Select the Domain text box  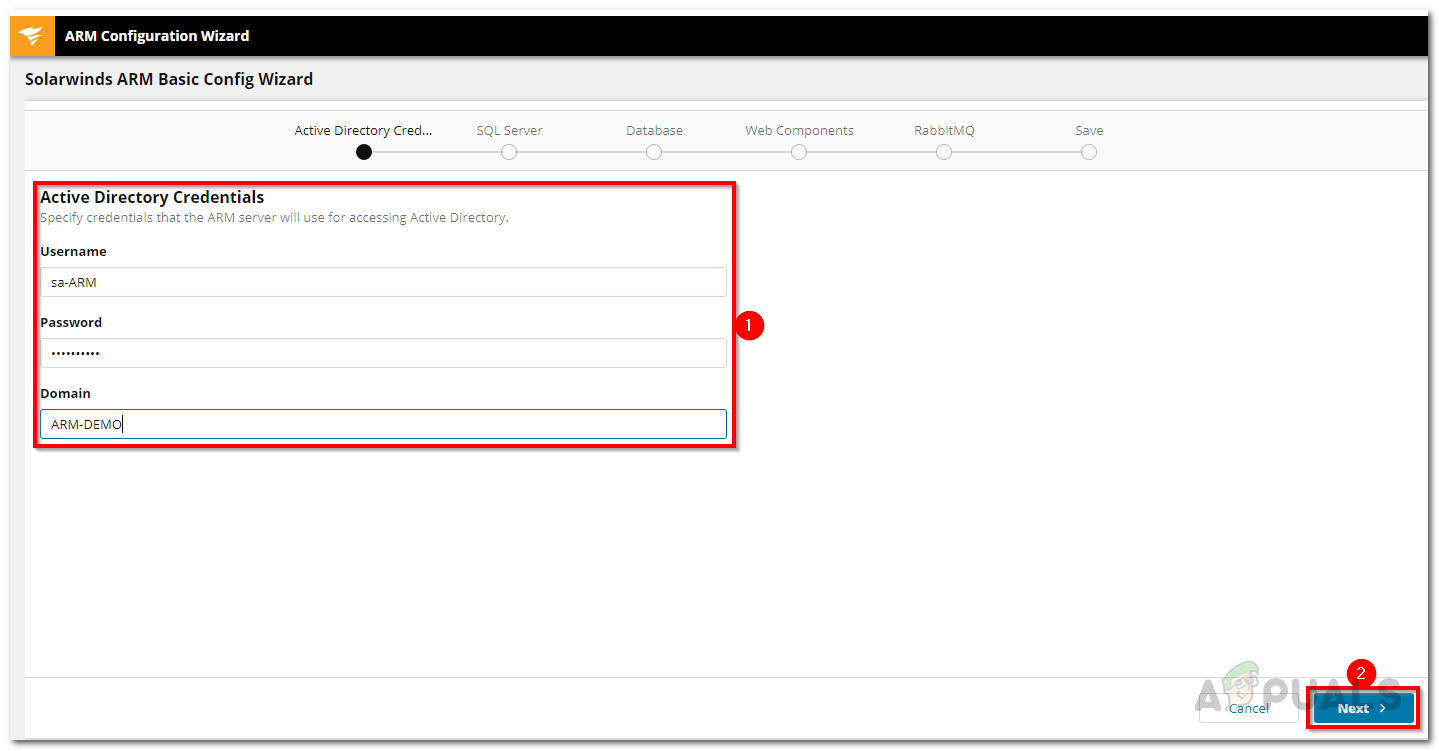[383, 424]
